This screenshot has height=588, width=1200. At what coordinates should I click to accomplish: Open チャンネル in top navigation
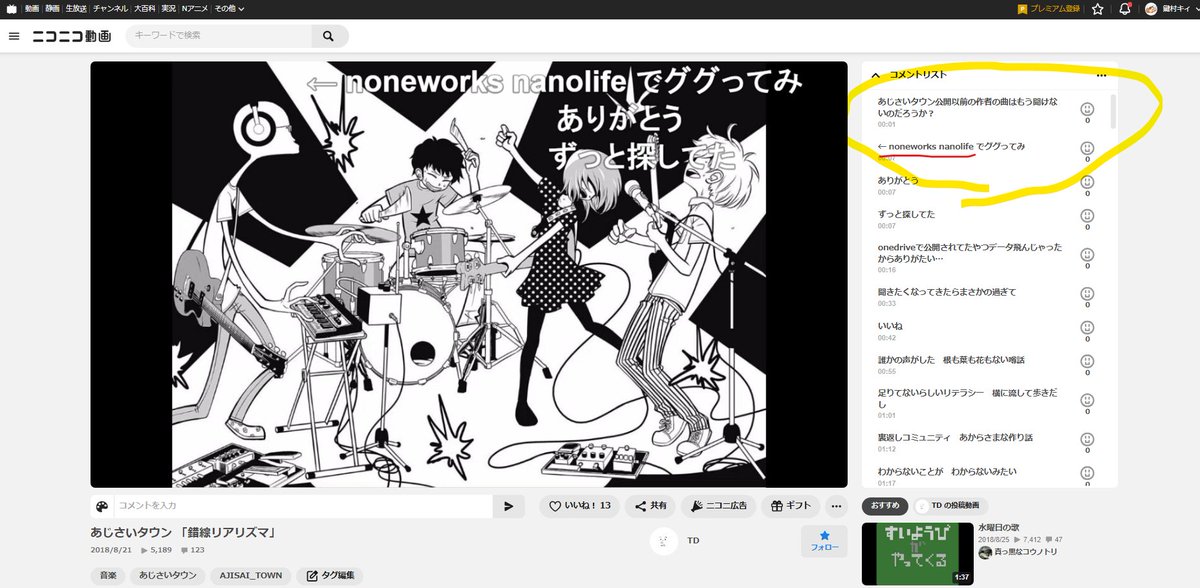coord(110,9)
